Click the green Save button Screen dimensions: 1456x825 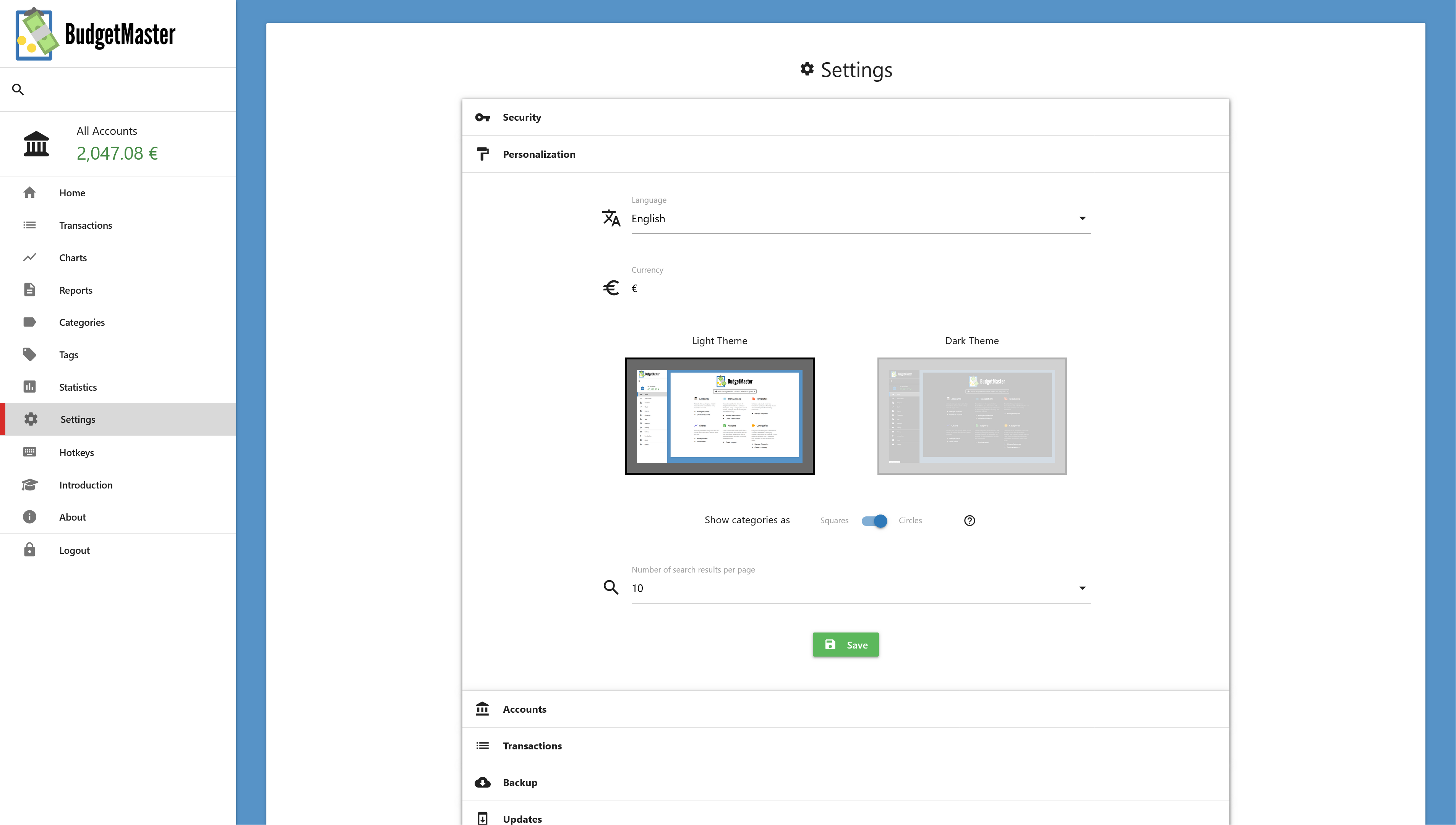845,645
